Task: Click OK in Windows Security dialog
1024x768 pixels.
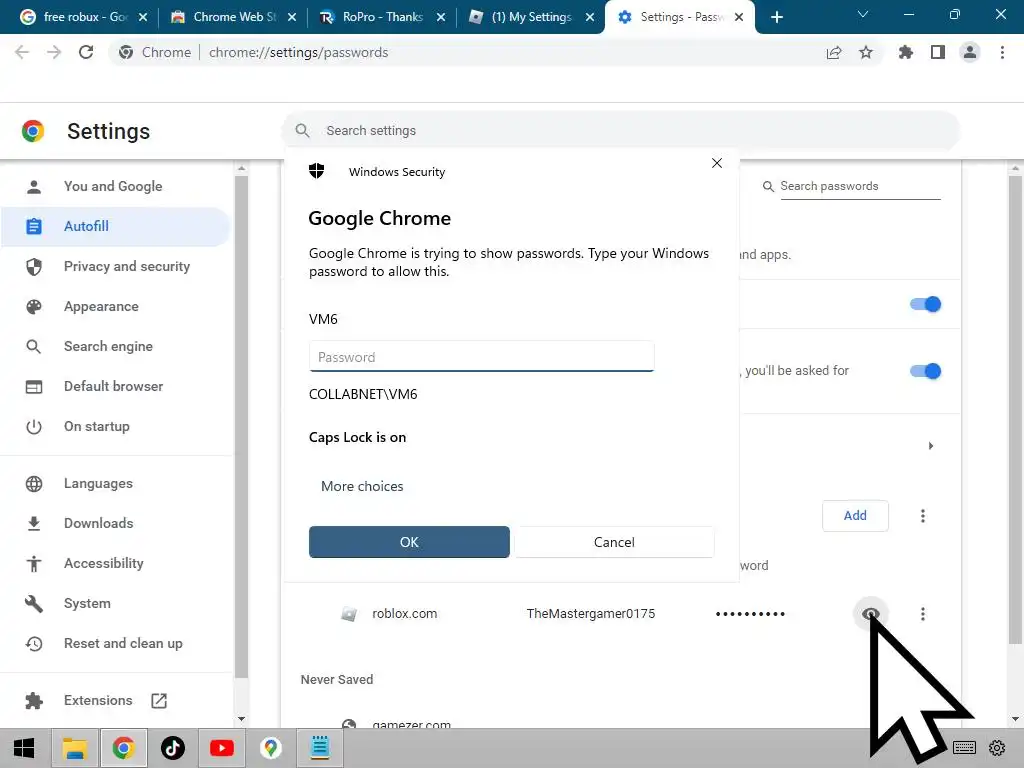Action: pyautogui.click(x=409, y=542)
